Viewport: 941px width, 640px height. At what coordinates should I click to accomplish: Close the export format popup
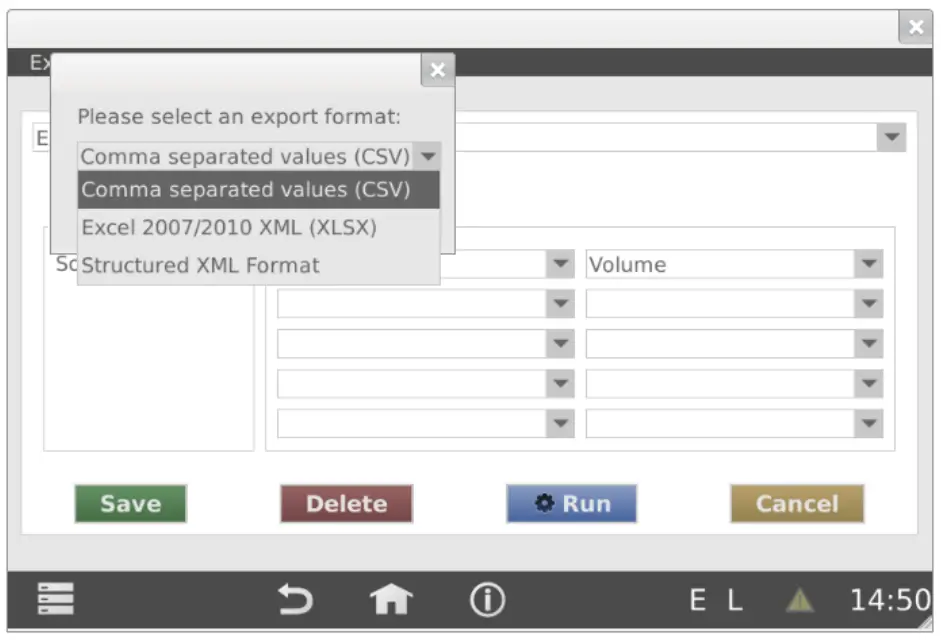(x=436, y=70)
